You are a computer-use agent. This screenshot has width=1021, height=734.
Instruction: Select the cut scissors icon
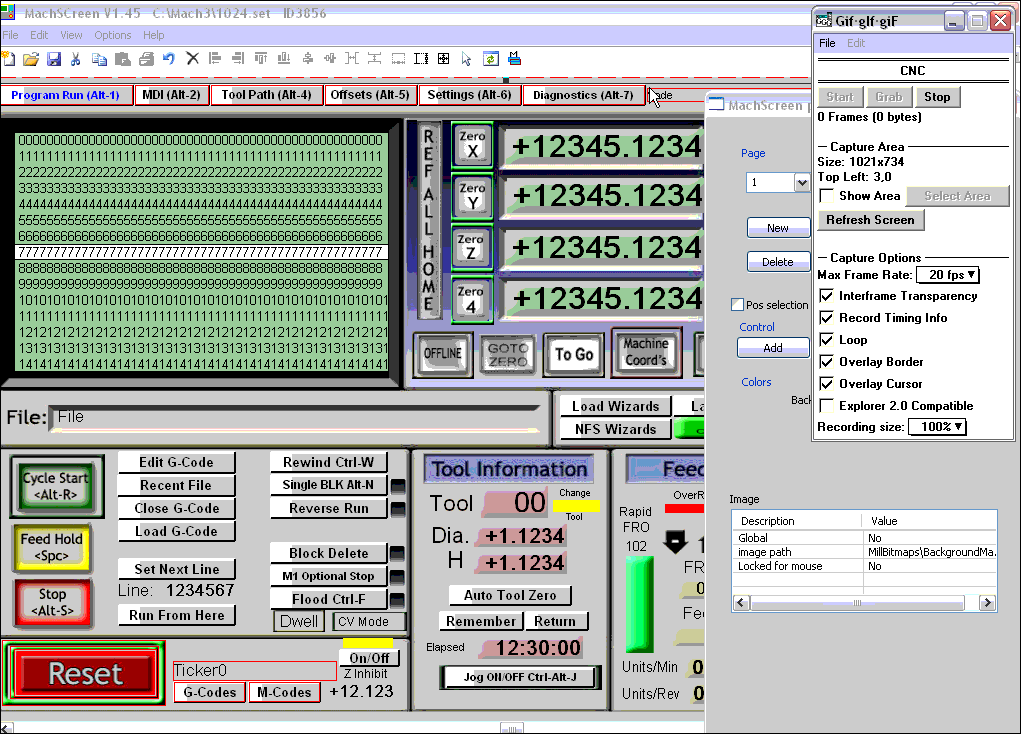[x=76, y=59]
